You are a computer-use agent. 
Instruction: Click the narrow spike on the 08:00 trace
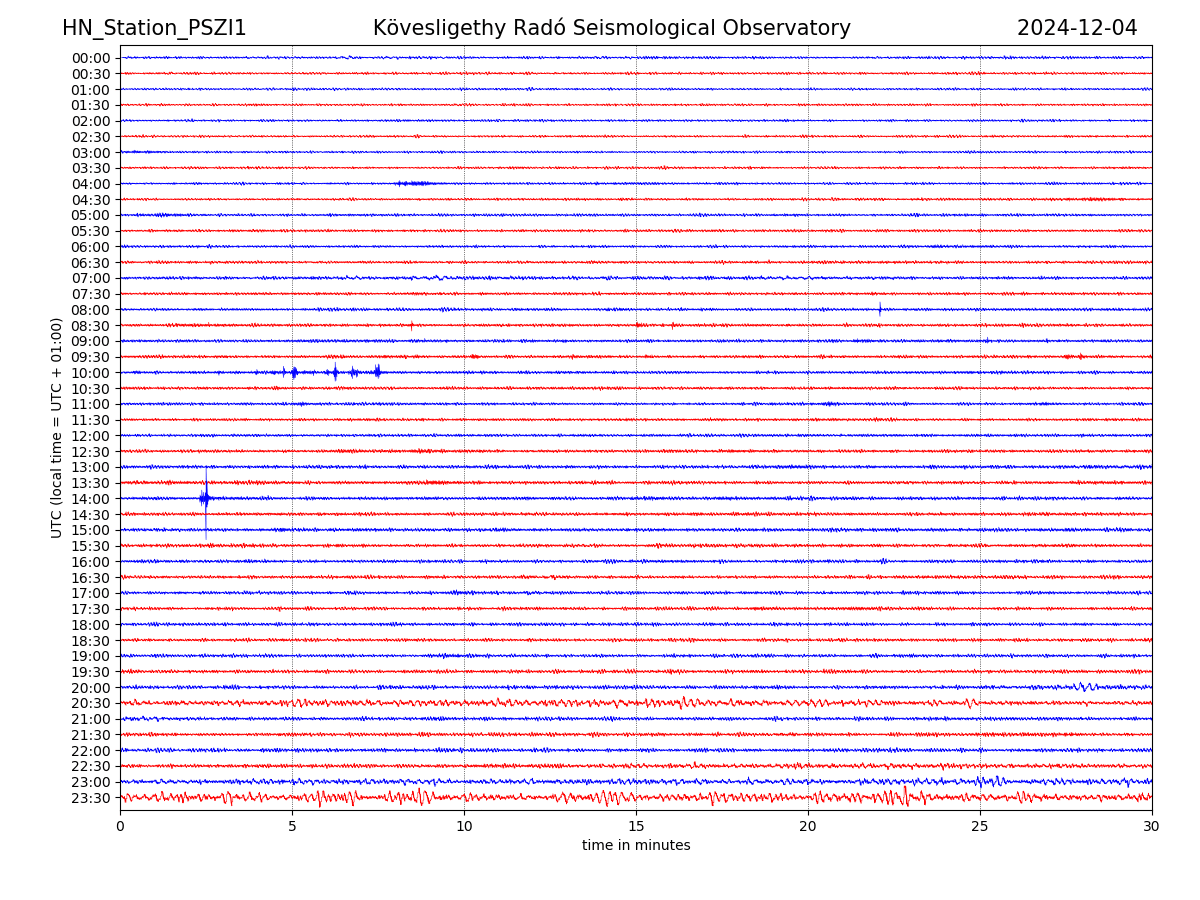pyautogui.click(x=880, y=309)
